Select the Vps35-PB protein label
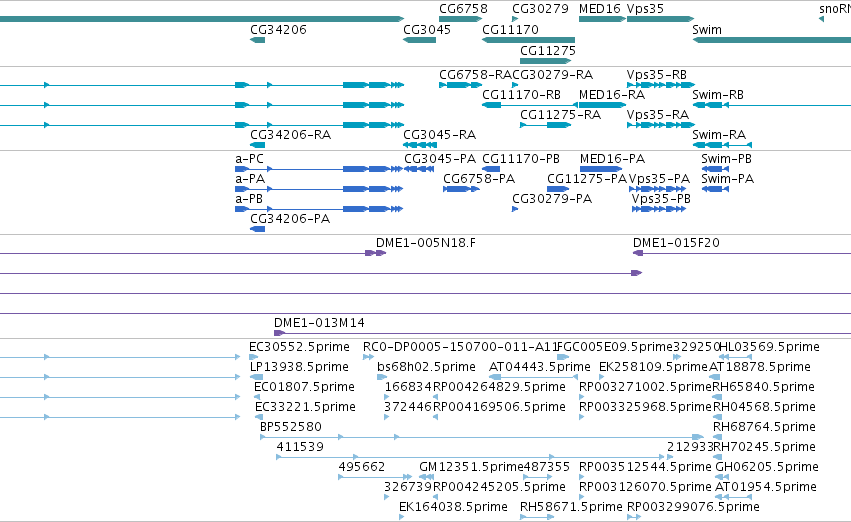This screenshot has width=851, height=522. tap(661, 199)
